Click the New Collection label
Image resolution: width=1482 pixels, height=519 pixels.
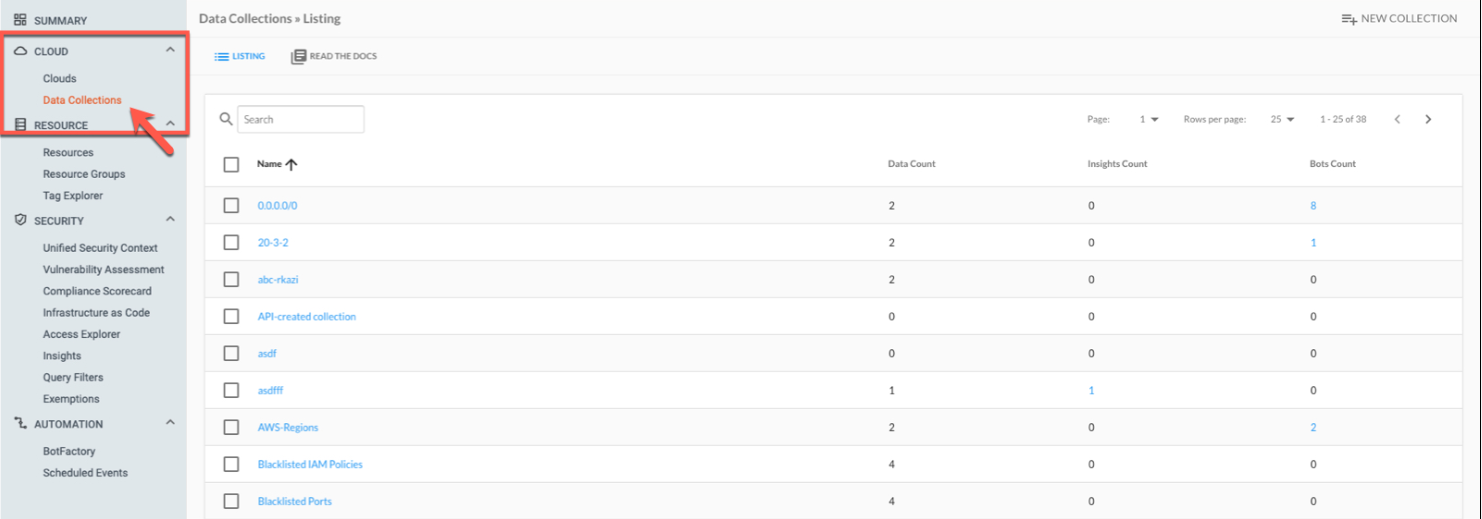pos(1409,19)
